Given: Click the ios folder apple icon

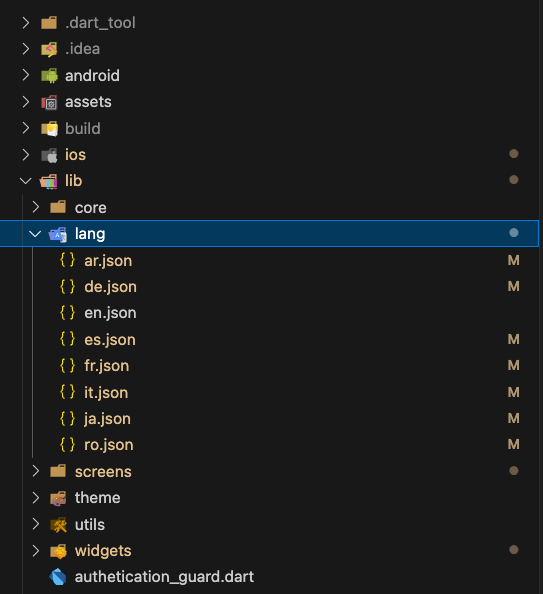Looking at the screenshot, I should pos(49,155).
